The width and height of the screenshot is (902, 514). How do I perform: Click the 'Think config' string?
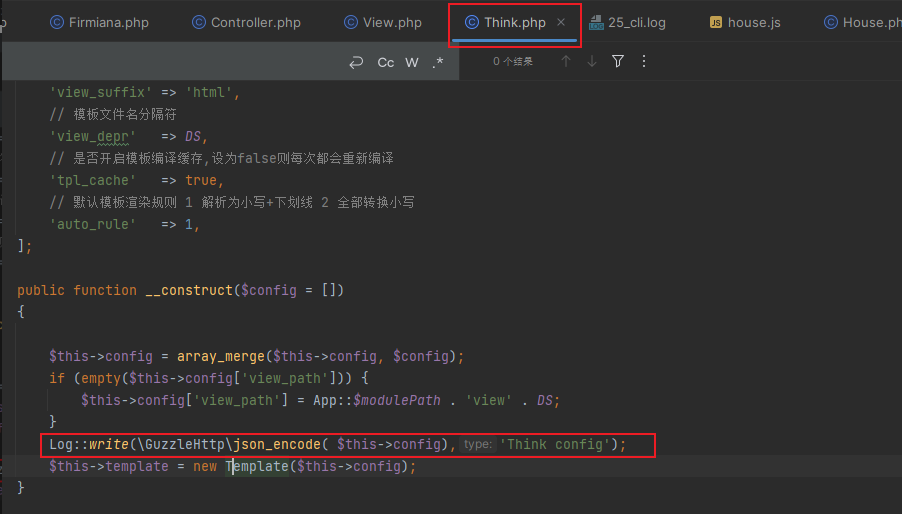tap(555, 444)
